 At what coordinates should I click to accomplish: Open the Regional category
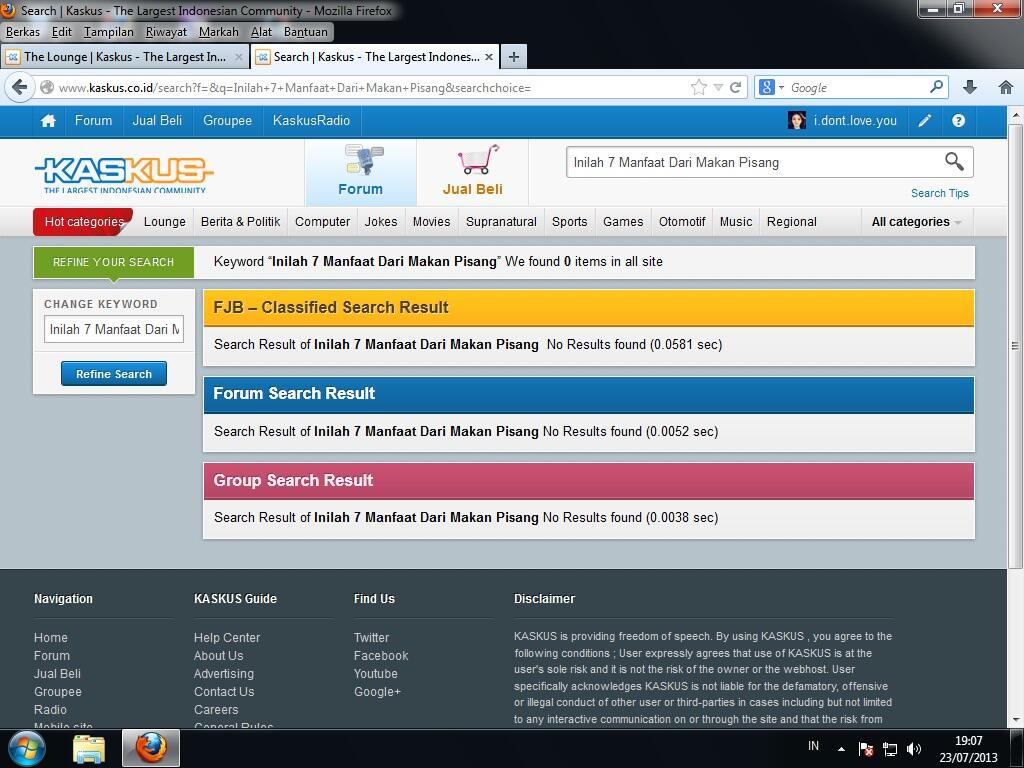(x=792, y=222)
